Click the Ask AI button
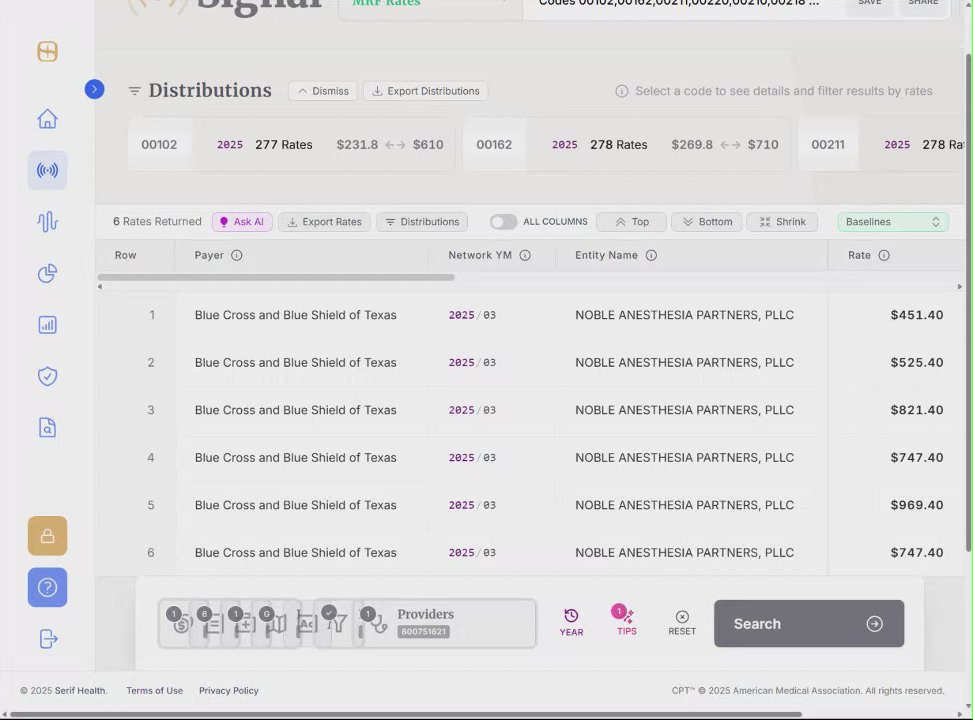 tap(242, 222)
